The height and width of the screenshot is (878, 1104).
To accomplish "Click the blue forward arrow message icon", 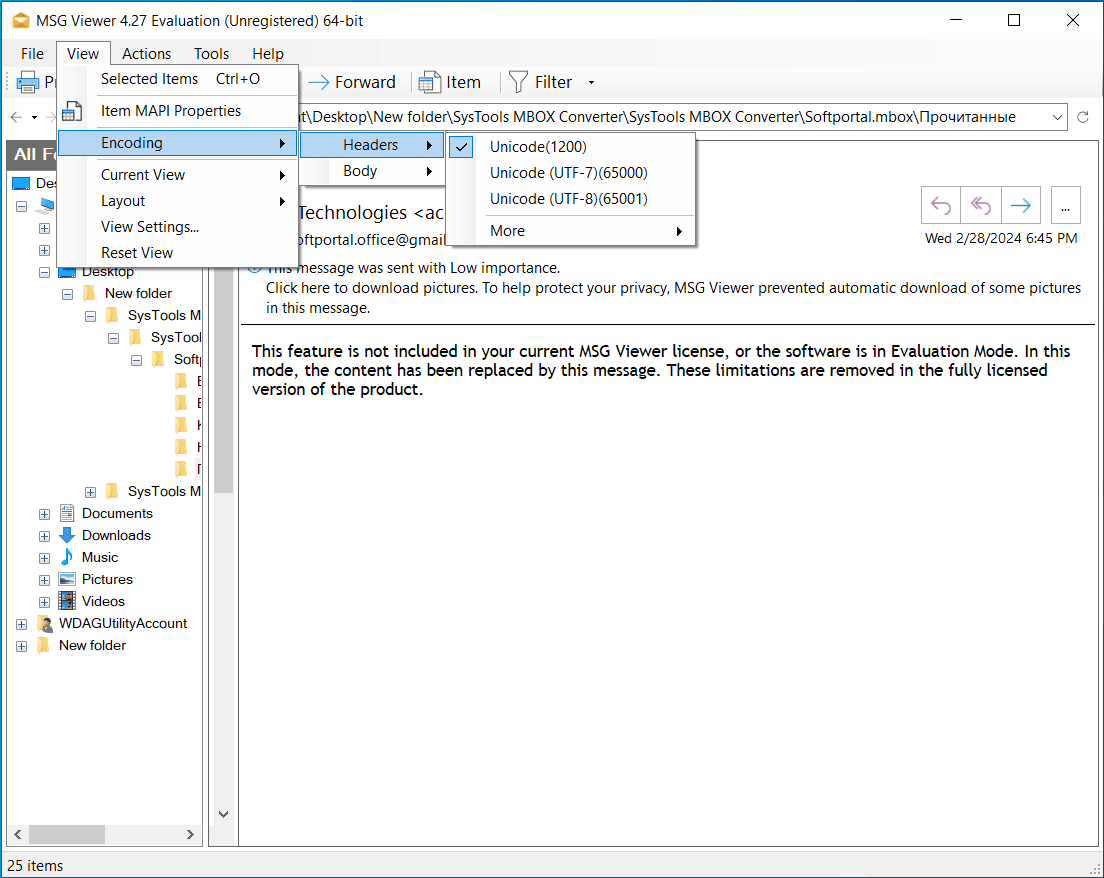I will pos(1020,206).
